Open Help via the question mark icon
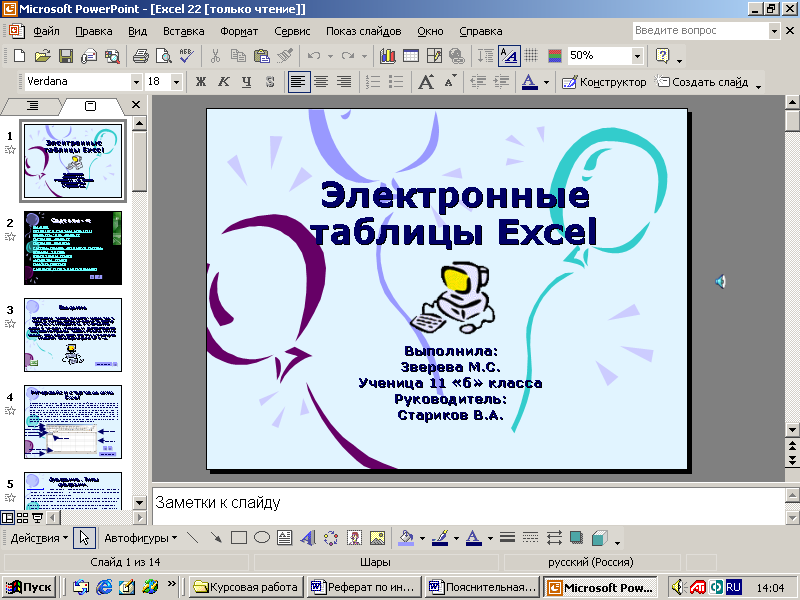 [x=662, y=56]
